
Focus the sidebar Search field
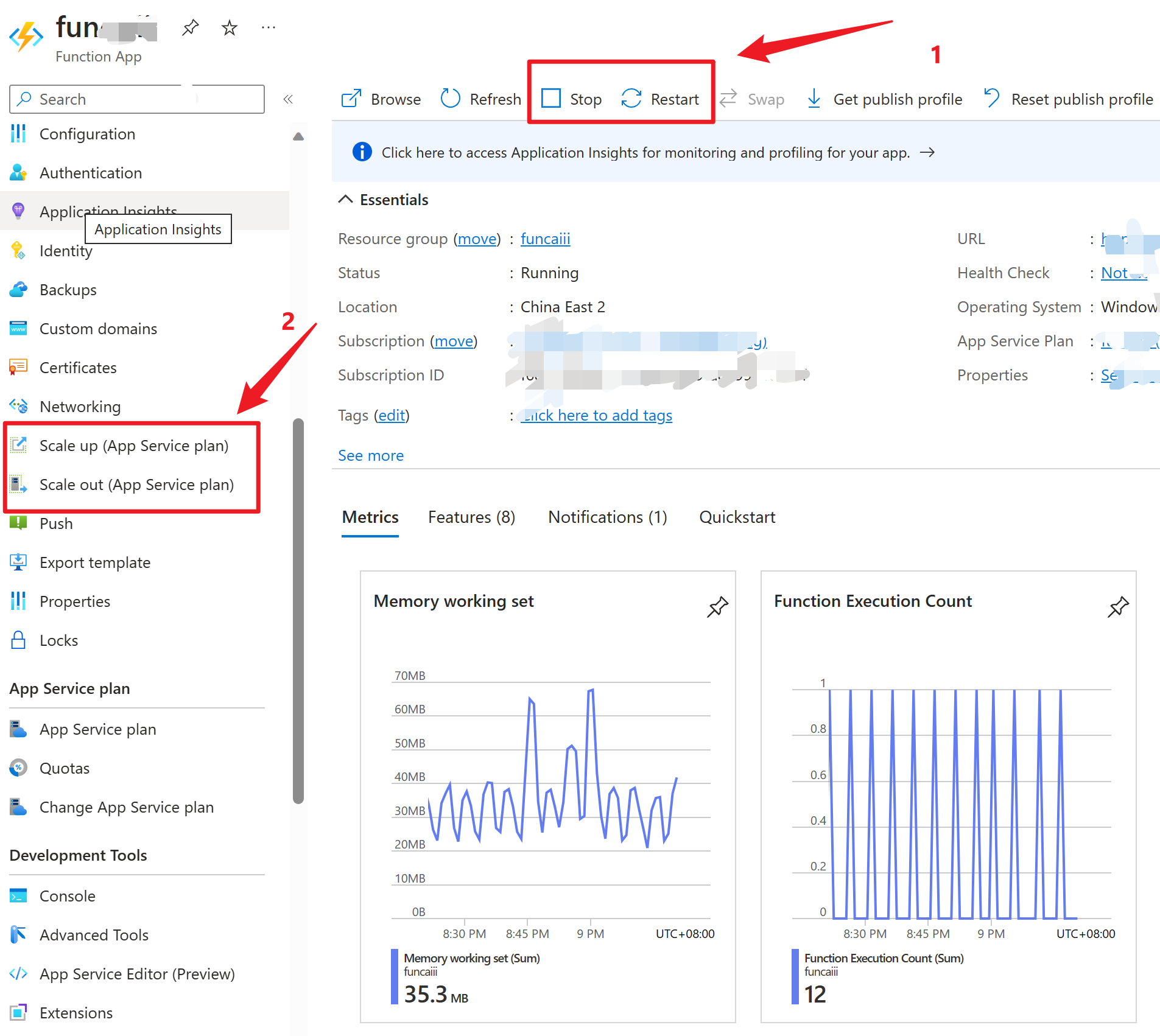tap(137, 99)
